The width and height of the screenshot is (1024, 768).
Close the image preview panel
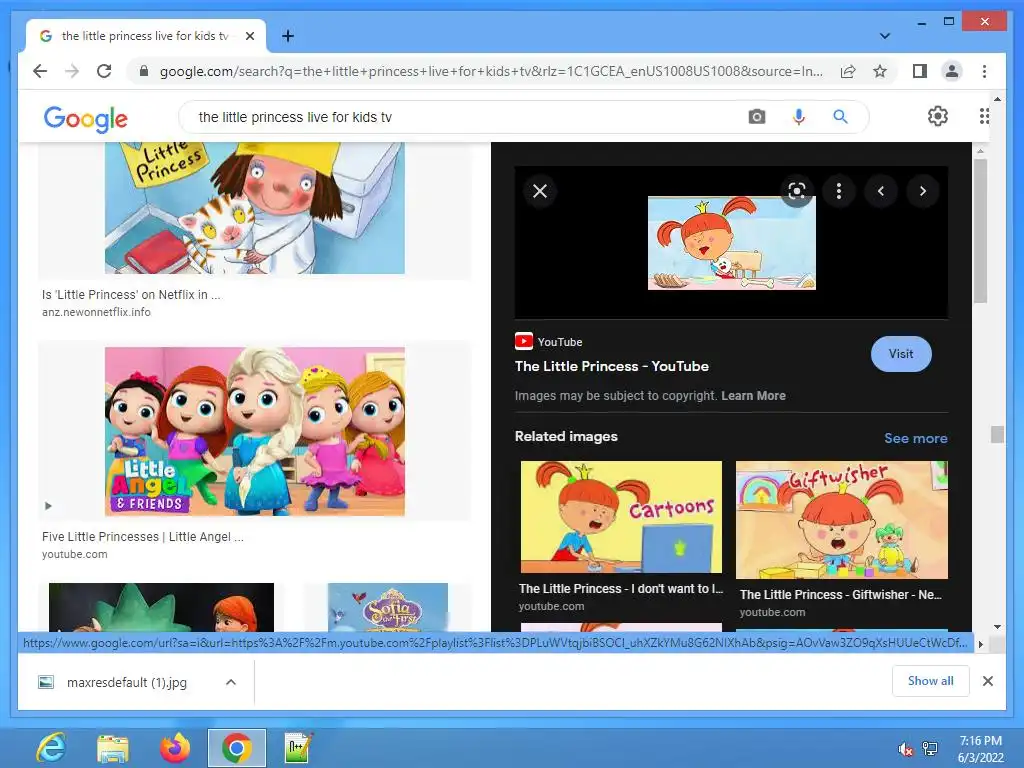540,191
